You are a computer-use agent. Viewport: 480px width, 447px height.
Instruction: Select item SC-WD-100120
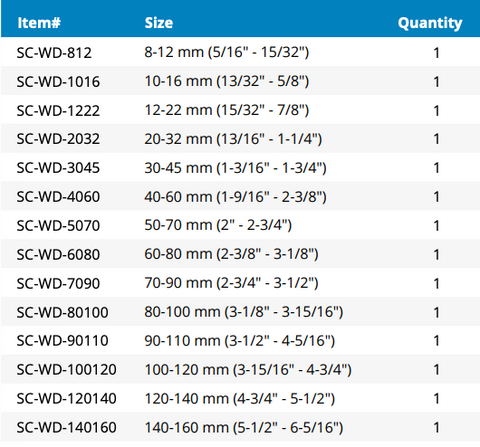[x=67, y=370]
